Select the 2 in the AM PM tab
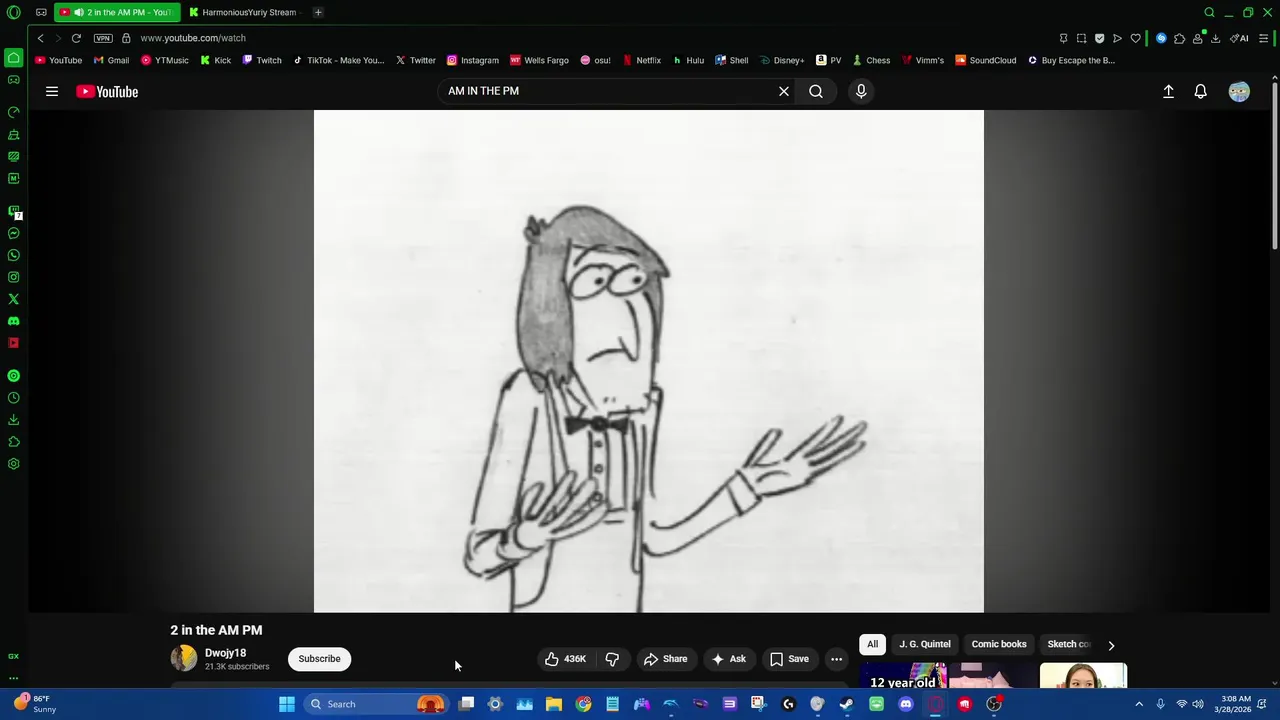 coord(117,12)
